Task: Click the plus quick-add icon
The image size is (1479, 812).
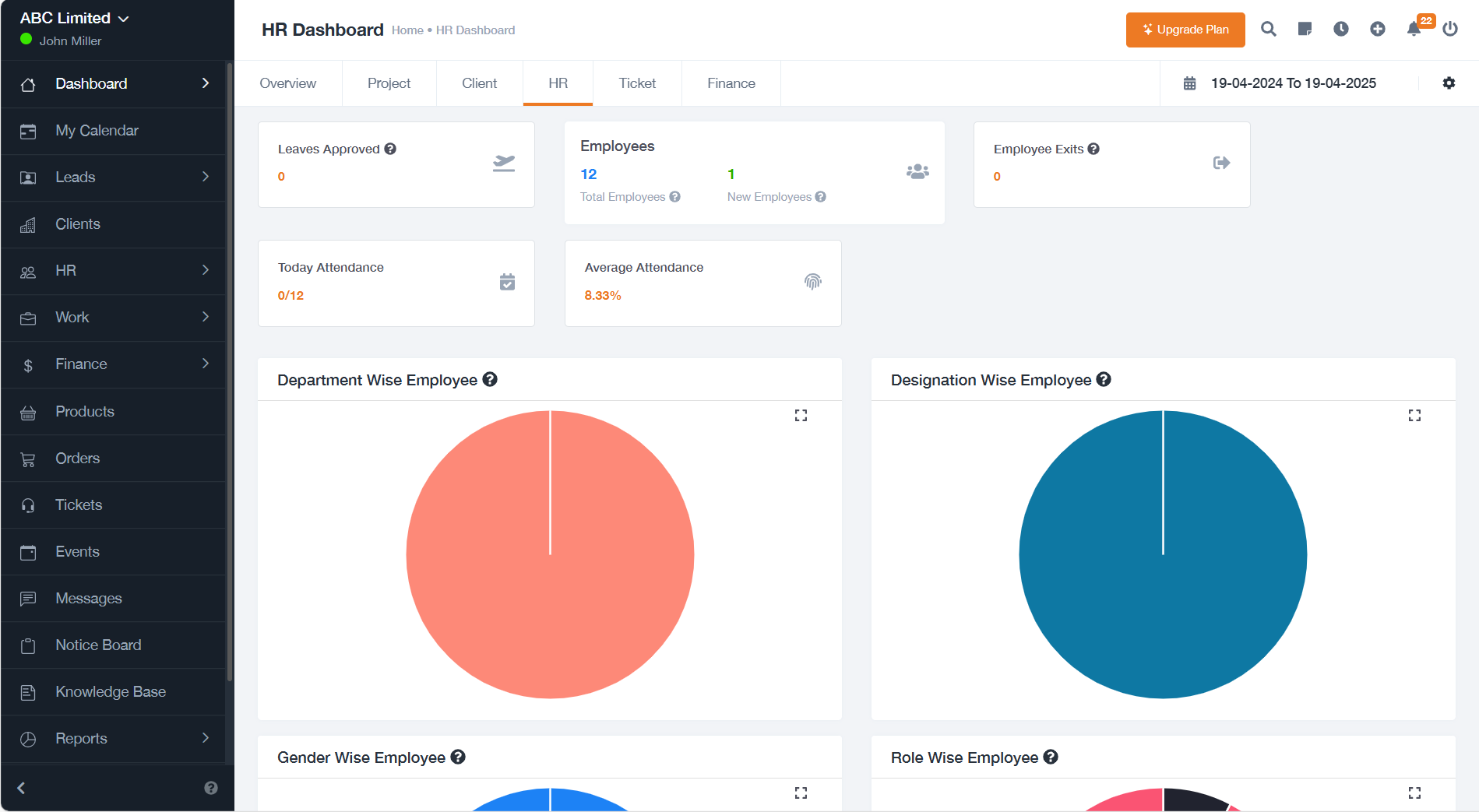Action: click(1377, 30)
